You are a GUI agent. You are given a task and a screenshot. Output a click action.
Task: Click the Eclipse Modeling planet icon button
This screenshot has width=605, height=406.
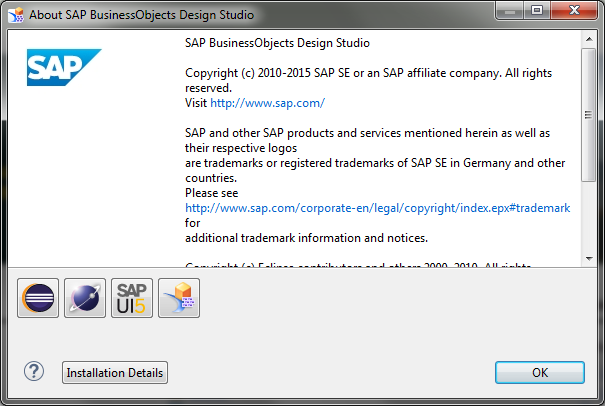pos(85,298)
